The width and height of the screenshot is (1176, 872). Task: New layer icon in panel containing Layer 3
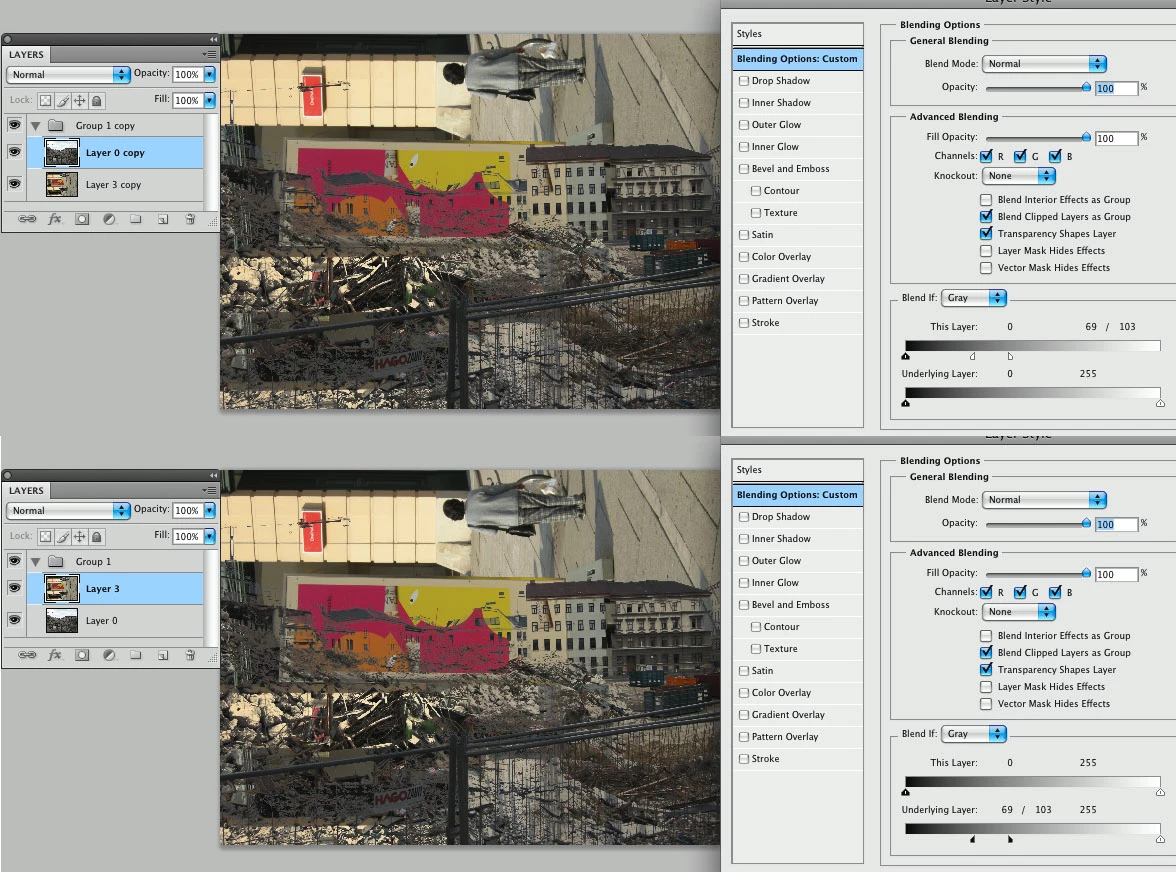click(x=163, y=655)
